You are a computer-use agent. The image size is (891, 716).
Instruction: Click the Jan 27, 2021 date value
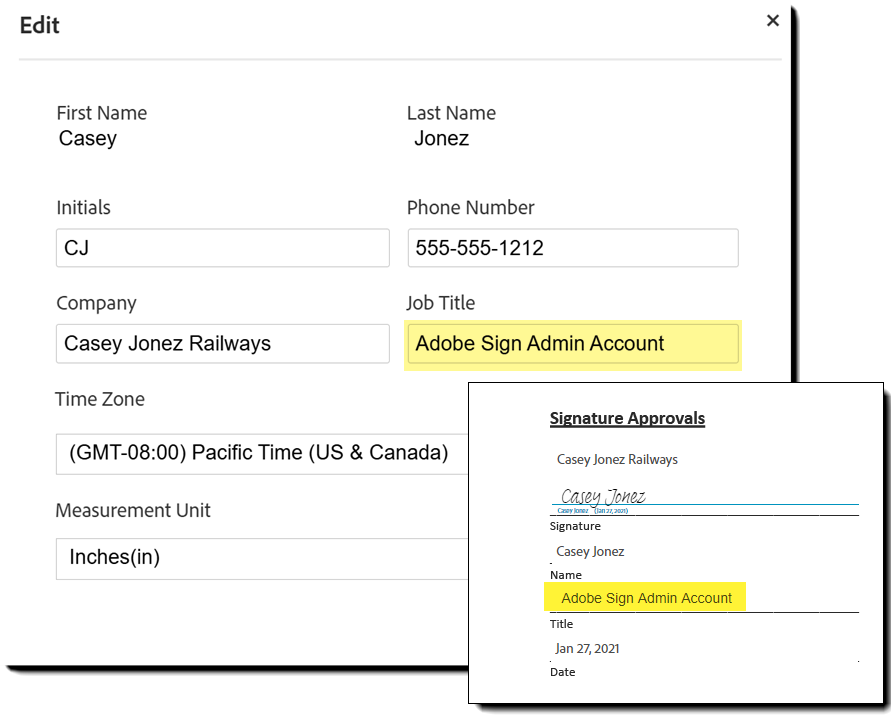coord(587,649)
